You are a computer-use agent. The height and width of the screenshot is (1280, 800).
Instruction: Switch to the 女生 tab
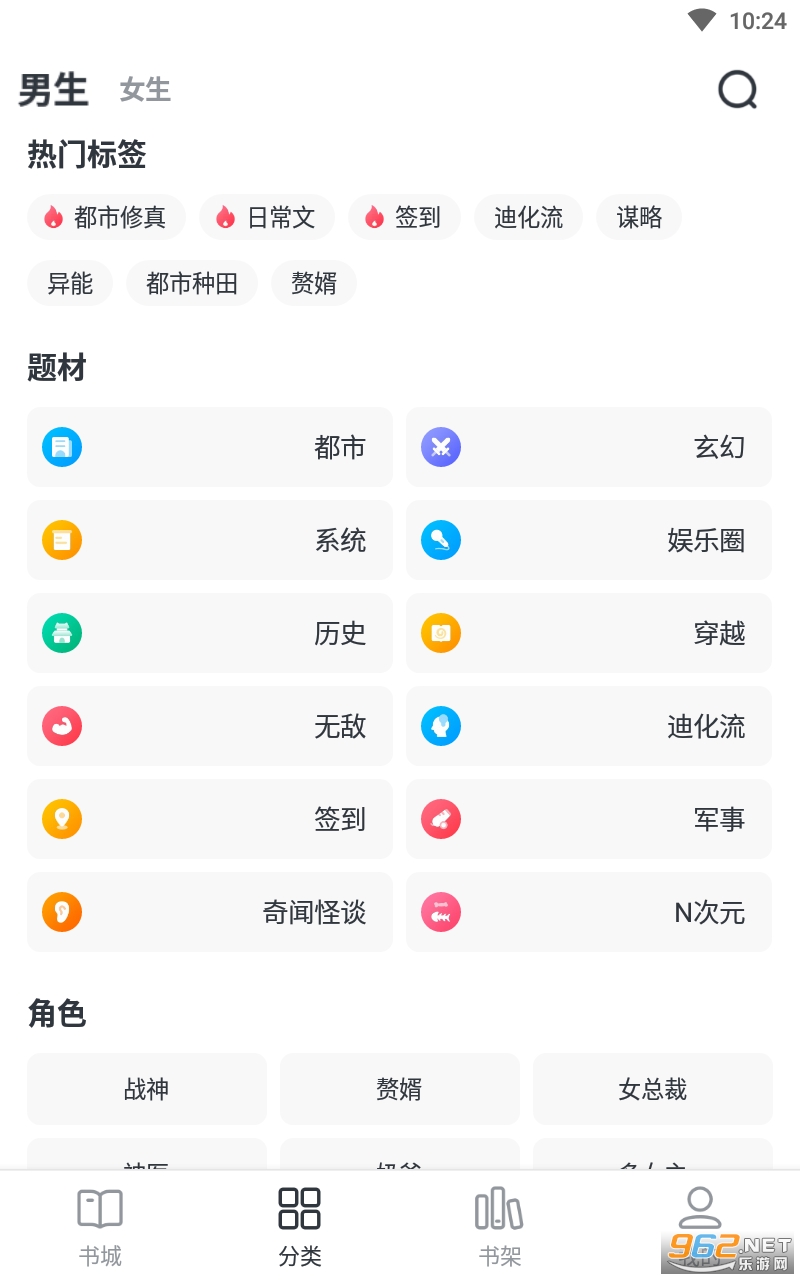coord(145,90)
